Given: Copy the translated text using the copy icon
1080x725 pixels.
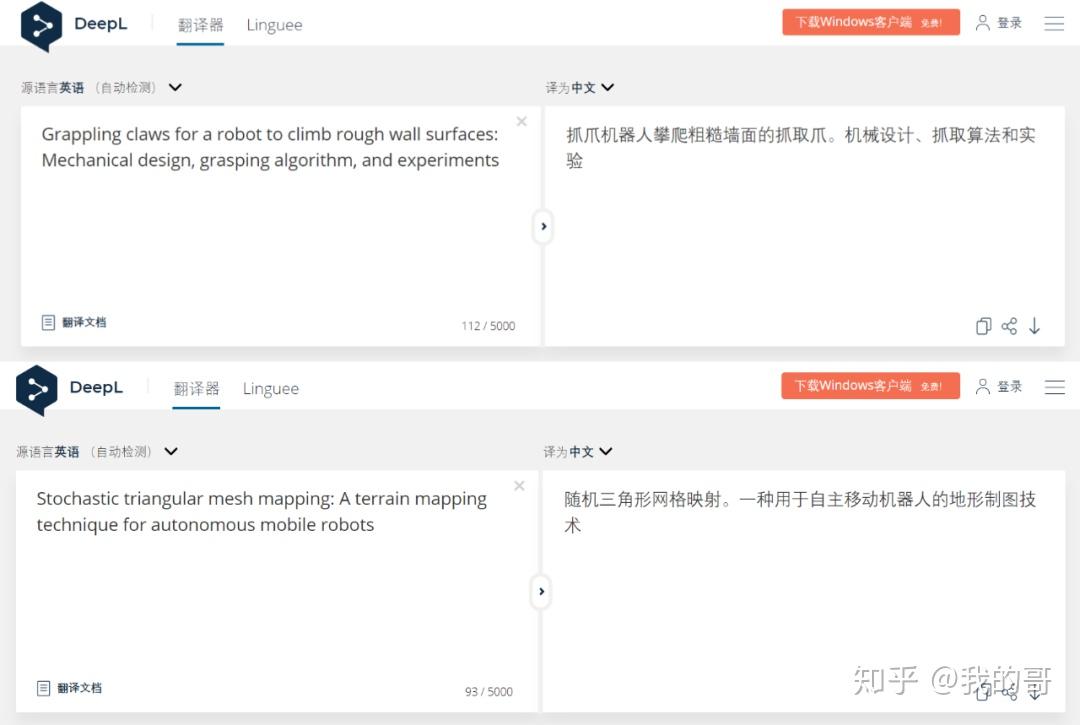Looking at the screenshot, I should (x=983, y=326).
